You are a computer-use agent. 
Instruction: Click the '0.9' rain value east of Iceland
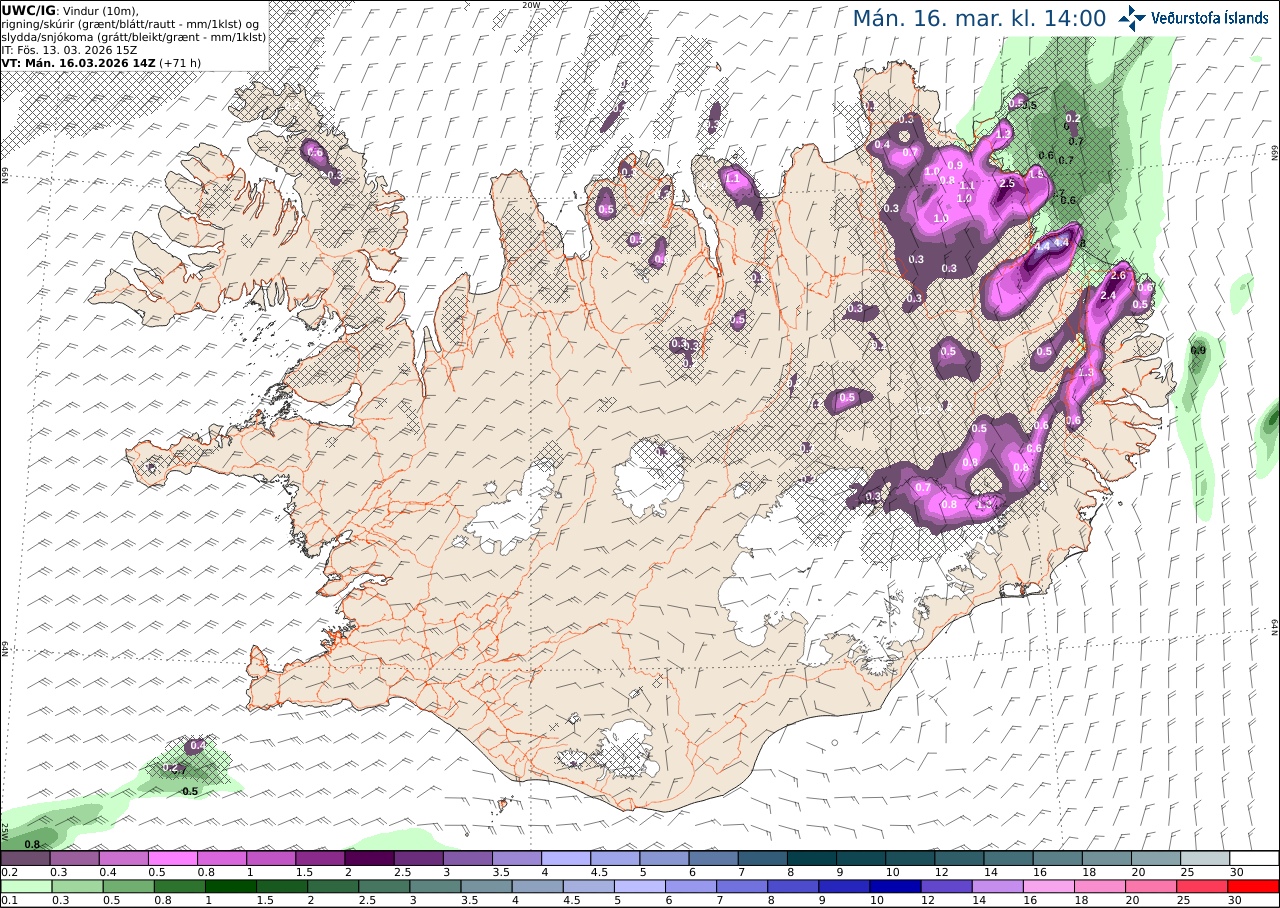coord(1198,350)
